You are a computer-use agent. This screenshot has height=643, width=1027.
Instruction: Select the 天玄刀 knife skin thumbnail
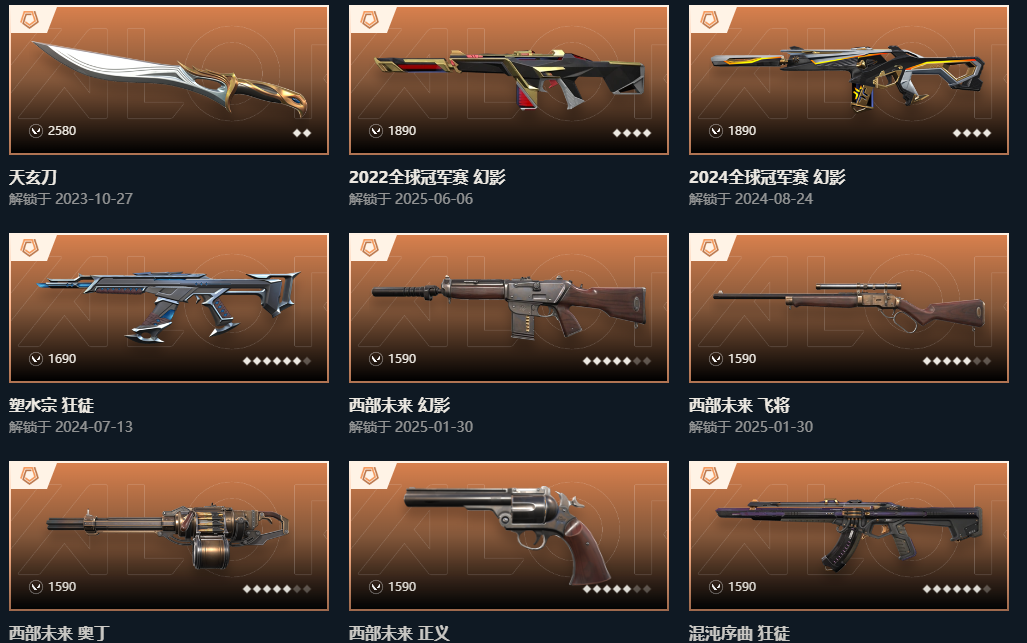pyautogui.click(x=169, y=80)
